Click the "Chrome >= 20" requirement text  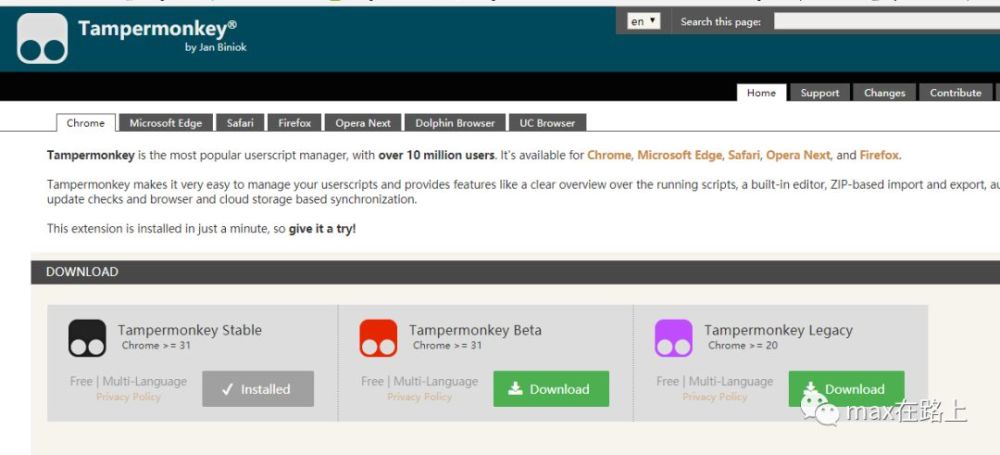[742, 346]
